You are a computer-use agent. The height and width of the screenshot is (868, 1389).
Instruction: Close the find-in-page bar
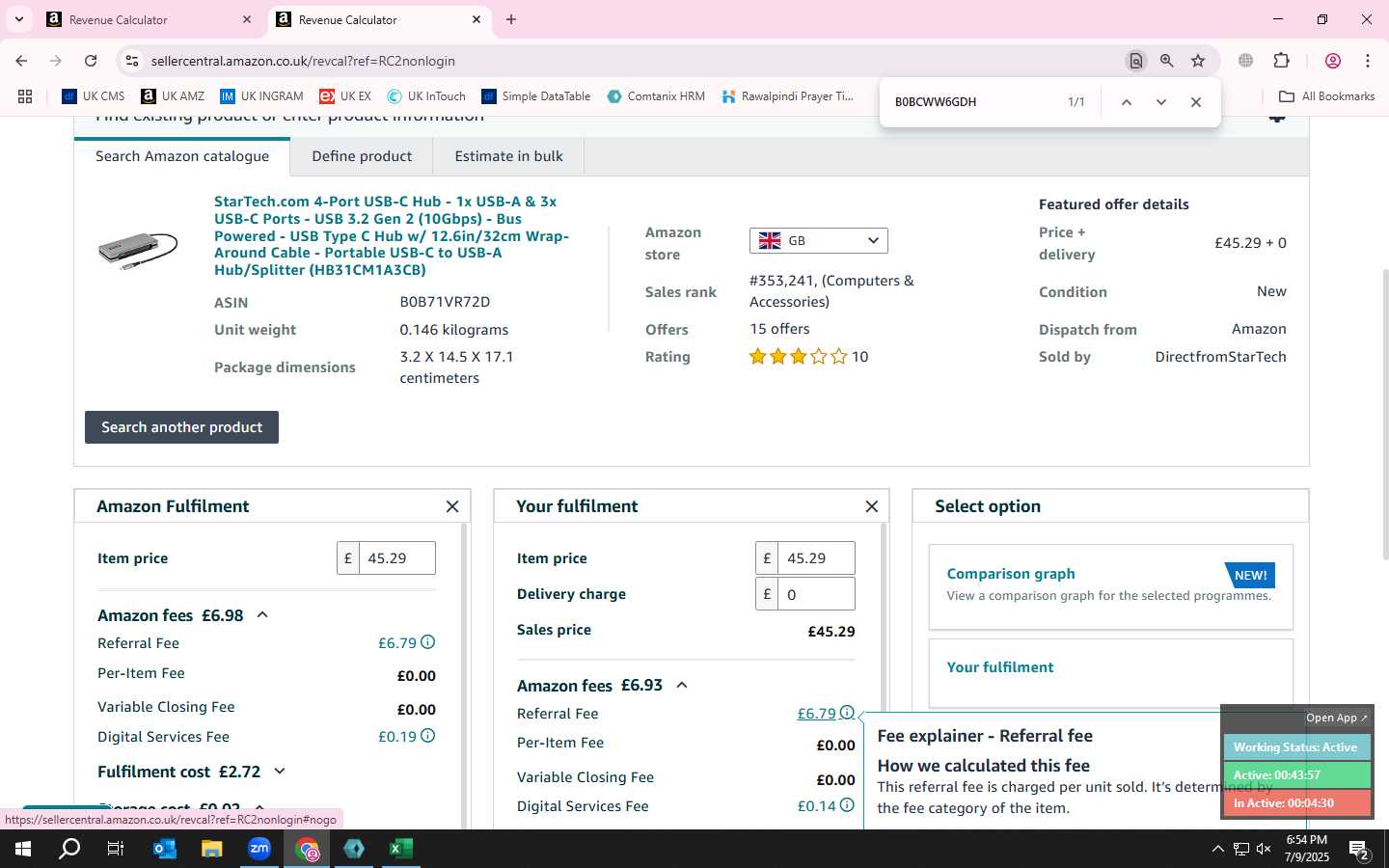coord(1196,102)
